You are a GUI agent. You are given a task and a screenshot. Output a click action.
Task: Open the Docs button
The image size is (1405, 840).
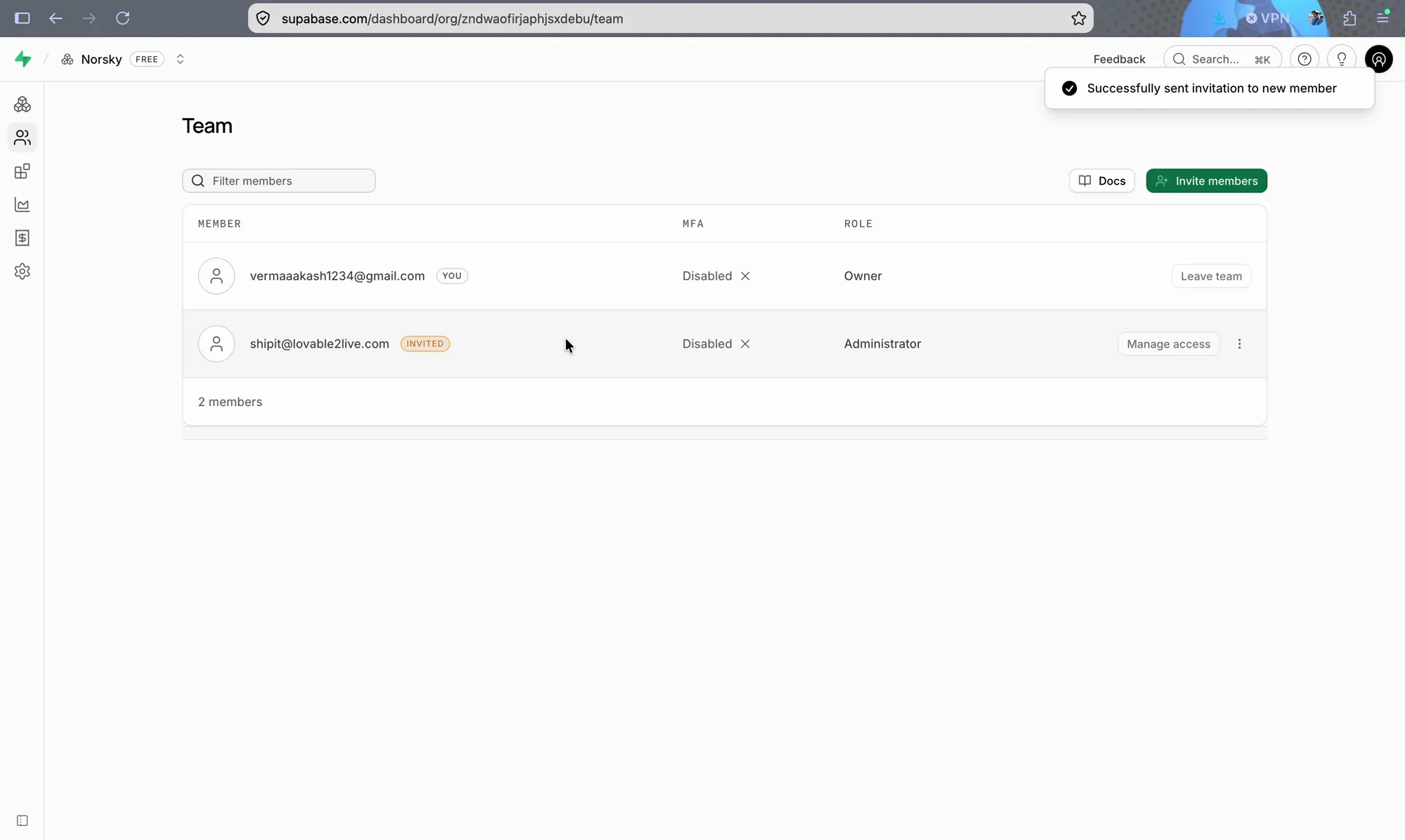click(x=1102, y=181)
